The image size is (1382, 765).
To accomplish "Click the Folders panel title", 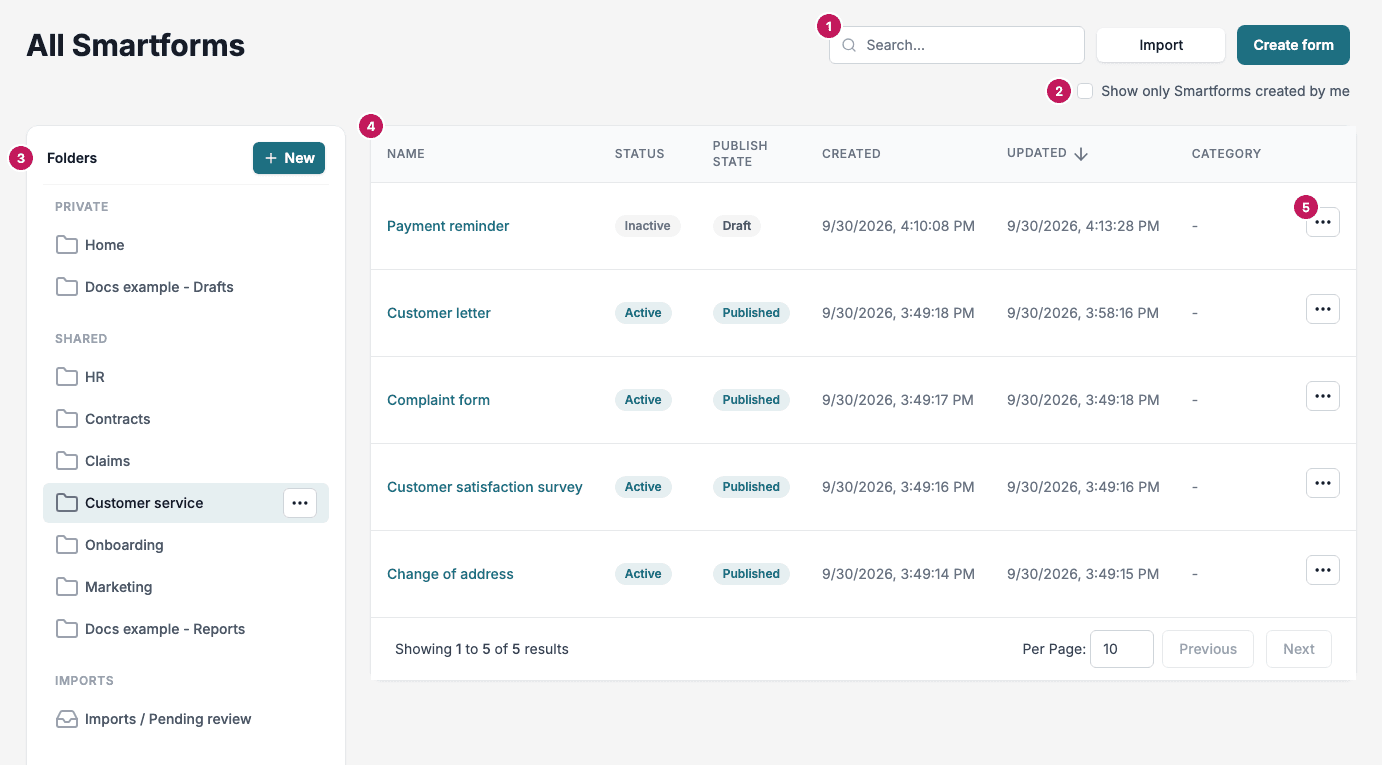I will [72, 158].
